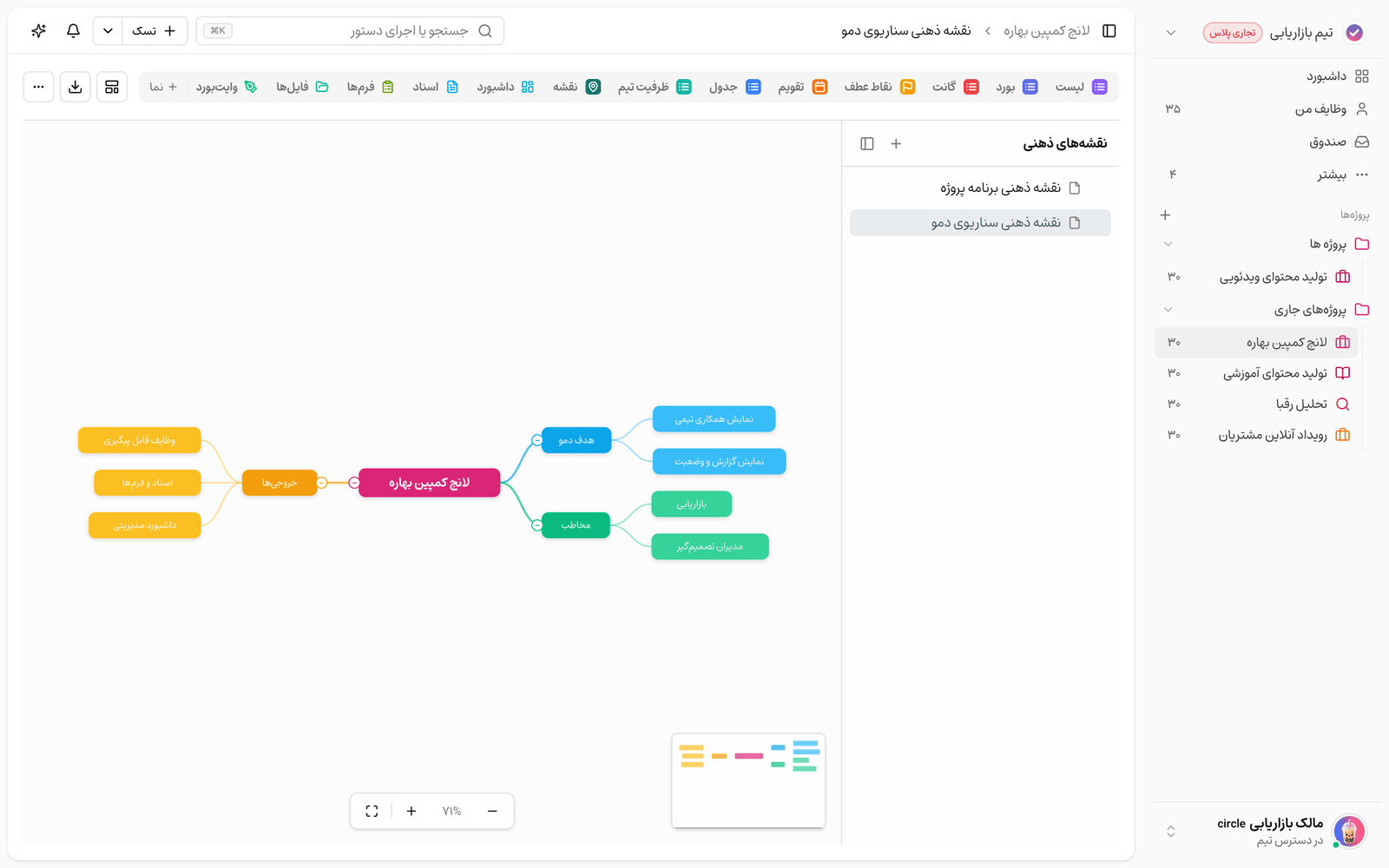Viewport: 1389px width, 868px height.
Task: Select the نمایش گزارش و وضعیت leaf node
Action: (720, 462)
